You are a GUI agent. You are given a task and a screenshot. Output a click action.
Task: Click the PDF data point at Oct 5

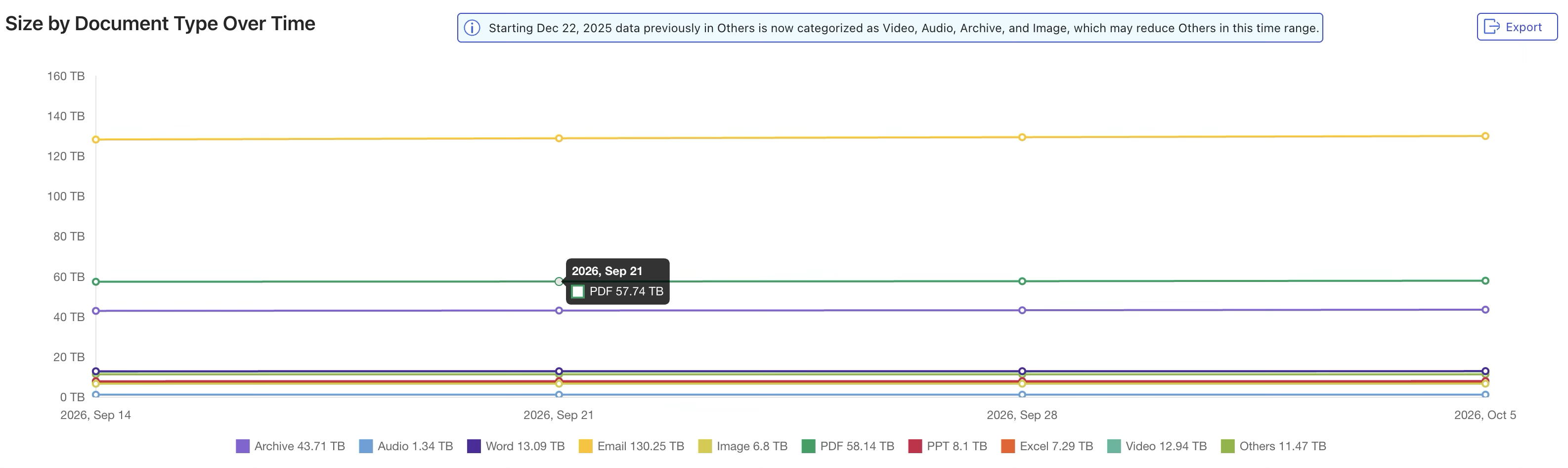pos(1485,281)
